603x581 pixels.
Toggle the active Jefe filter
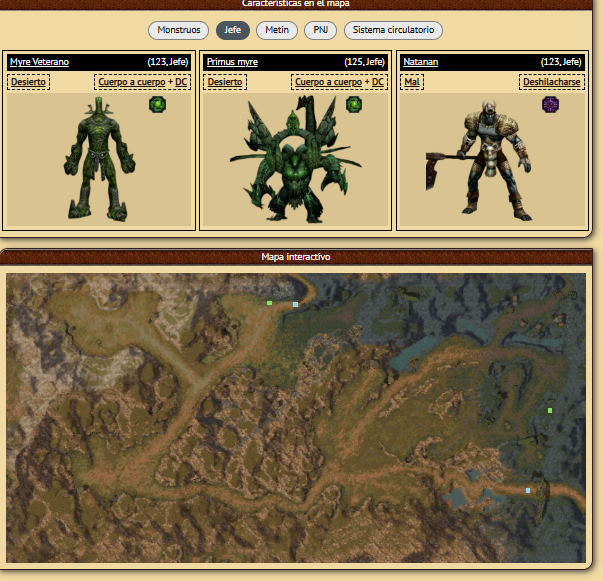point(232,30)
